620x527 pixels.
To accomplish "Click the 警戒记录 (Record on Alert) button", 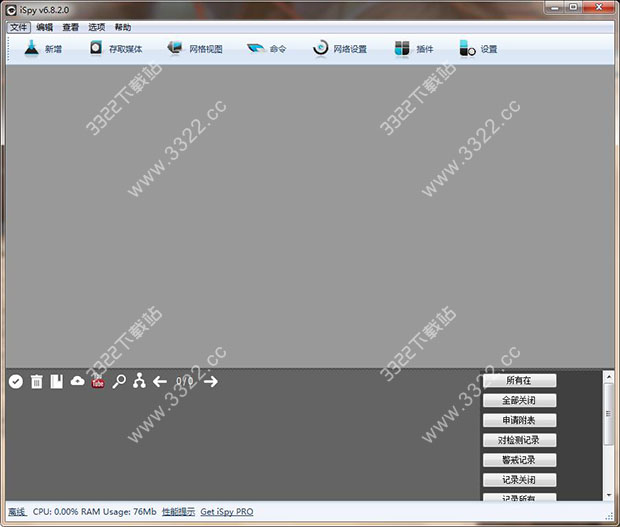I will click(x=519, y=460).
